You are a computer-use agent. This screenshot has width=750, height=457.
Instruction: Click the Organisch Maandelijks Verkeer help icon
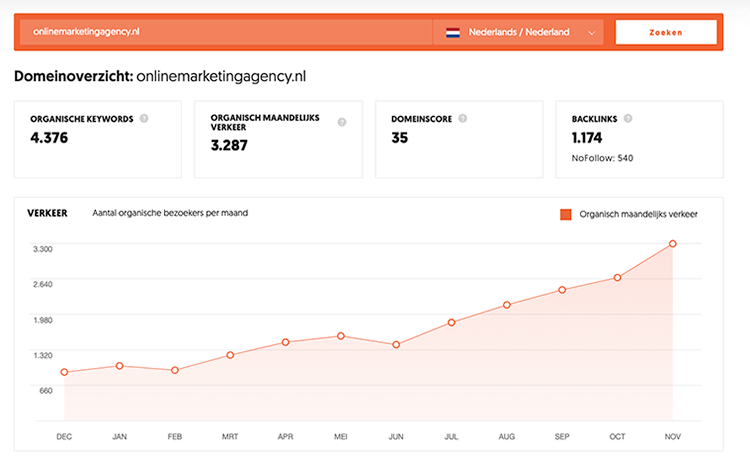(x=342, y=122)
